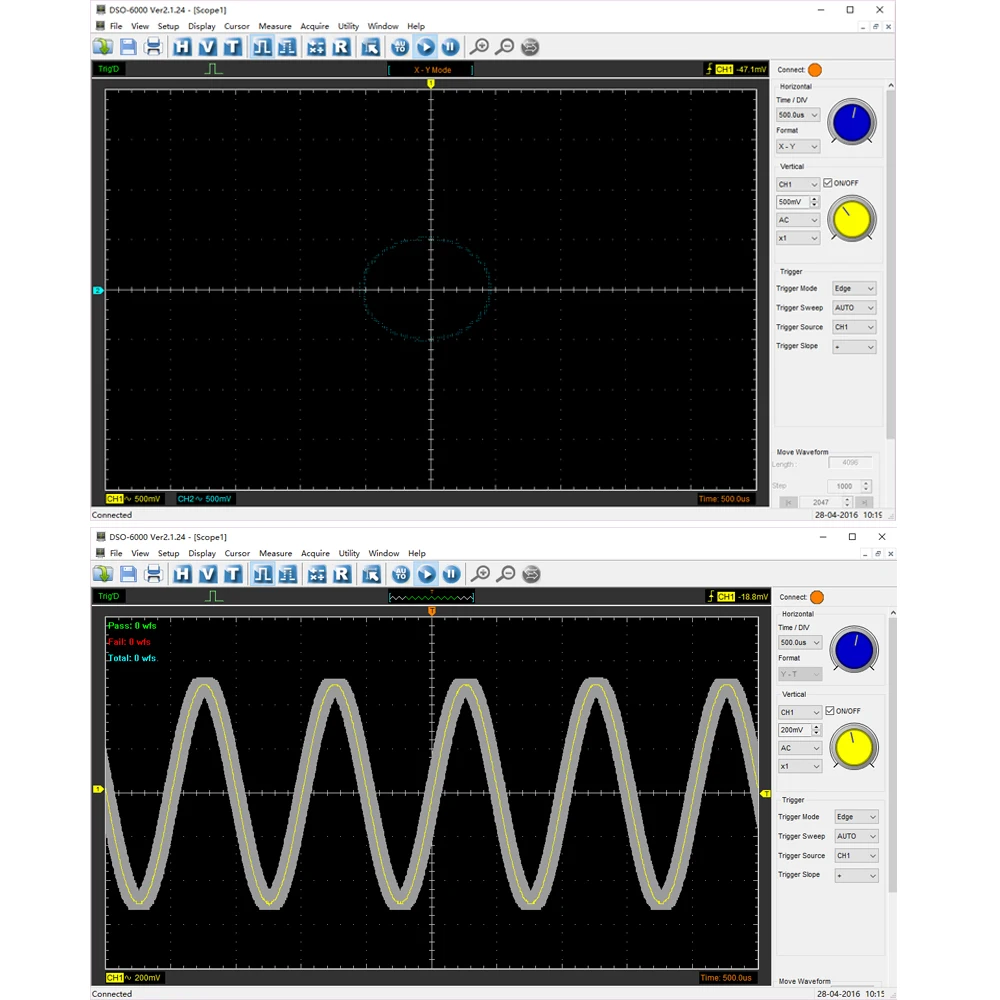The image size is (1000, 1000).
Task: Open the Trigger Sweep AUTO dropdown in lower window
Action: [x=856, y=836]
